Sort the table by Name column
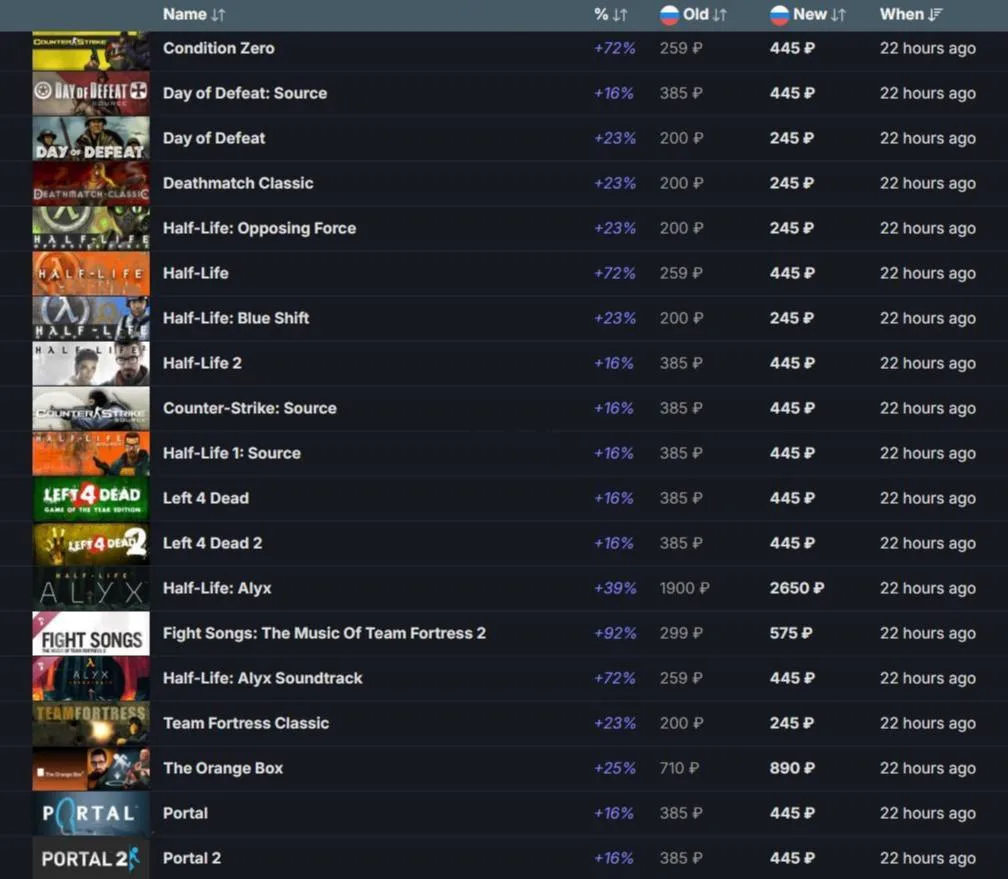This screenshot has width=1008, height=879. pyautogui.click(x=219, y=15)
